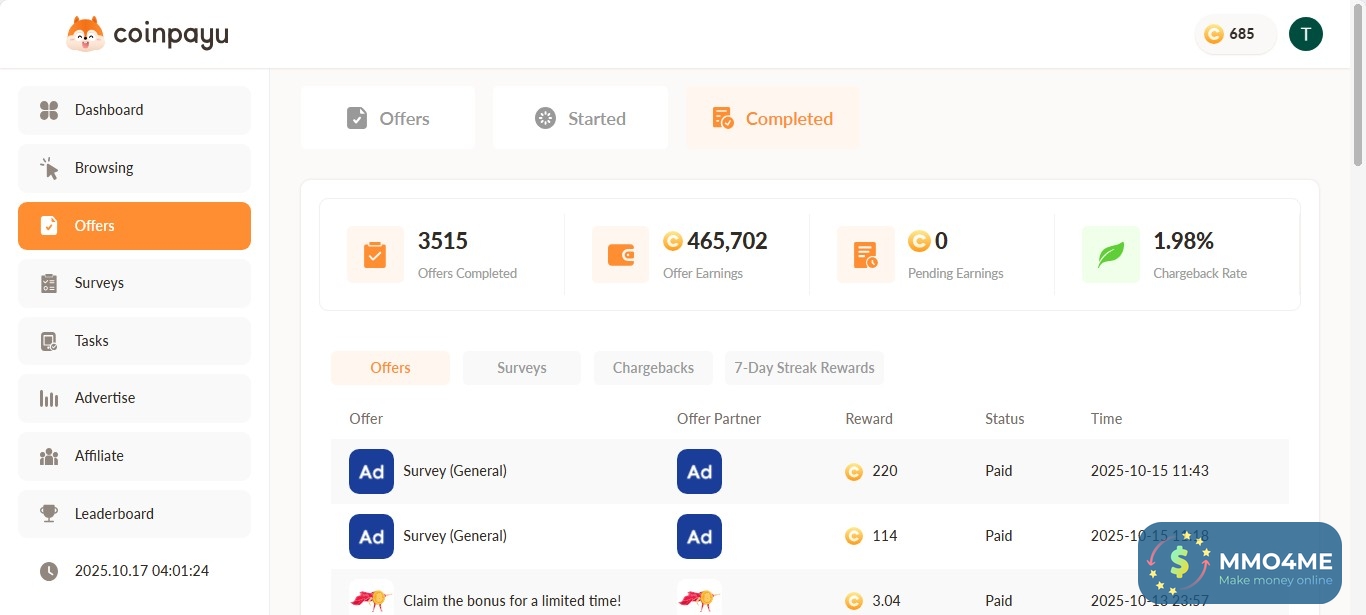The width and height of the screenshot is (1366, 615).
Task: Click the Chargeback Rate leaf icon
Action: (1111, 254)
